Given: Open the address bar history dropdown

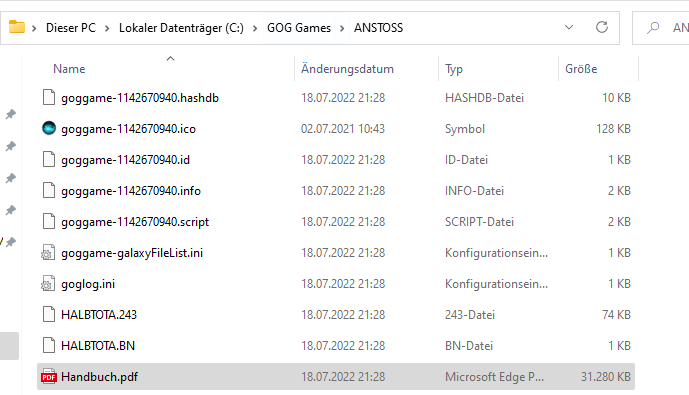Looking at the screenshot, I should pyautogui.click(x=569, y=27).
